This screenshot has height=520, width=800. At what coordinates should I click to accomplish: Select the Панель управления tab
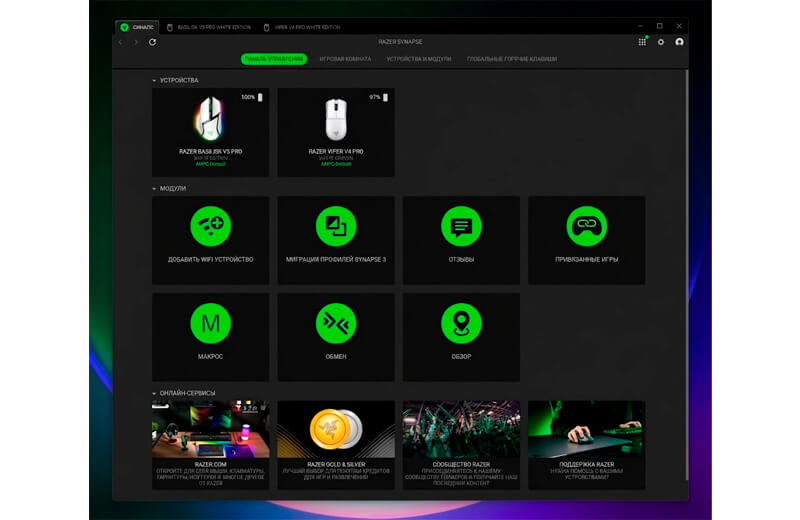274,59
